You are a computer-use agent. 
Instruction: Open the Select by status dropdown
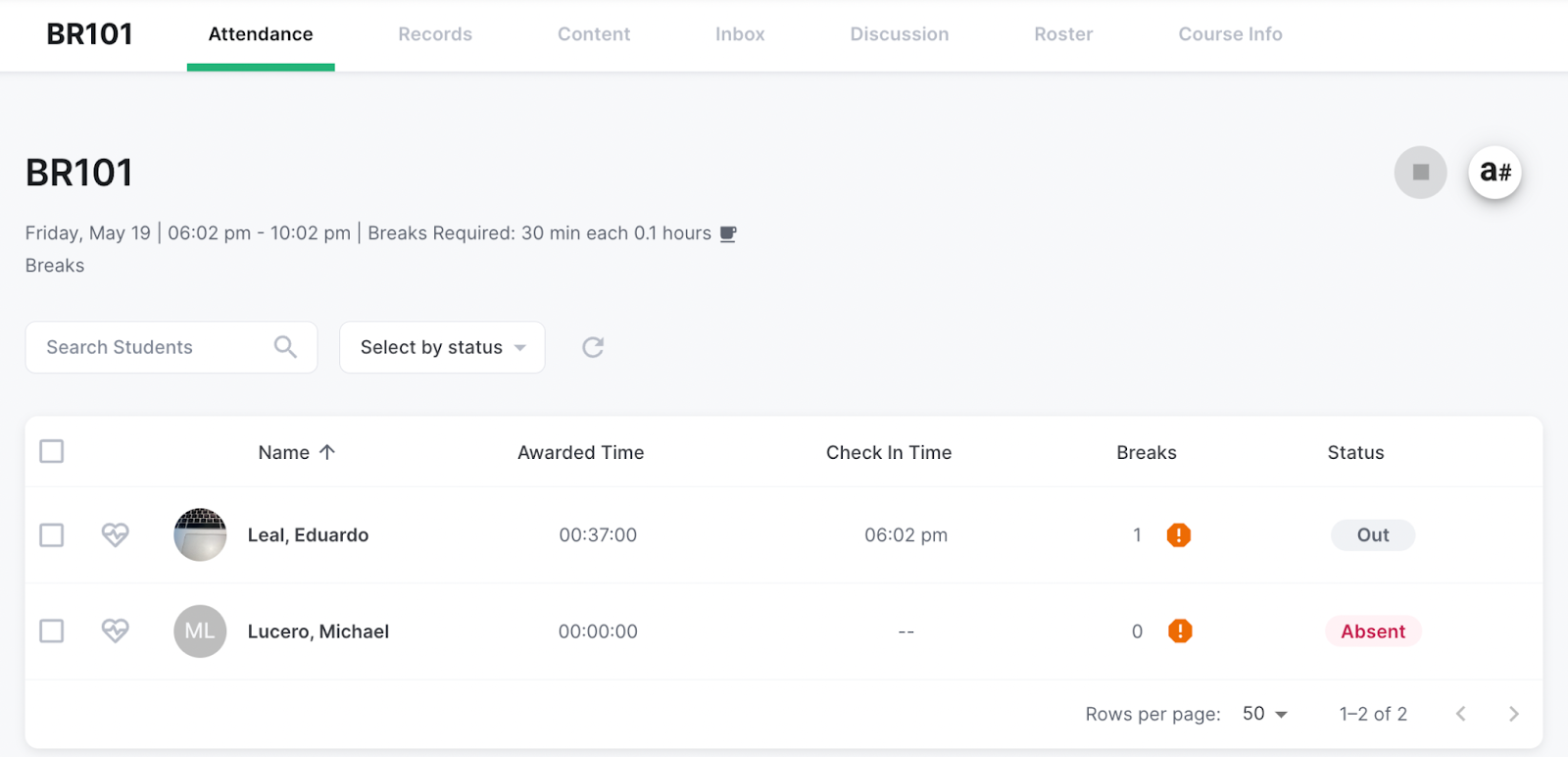click(442, 347)
